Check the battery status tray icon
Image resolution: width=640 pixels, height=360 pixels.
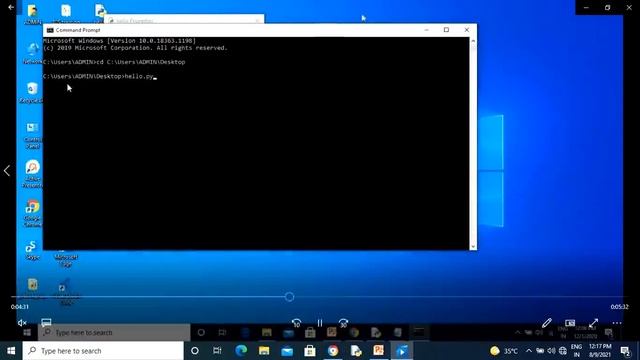click(540, 351)
